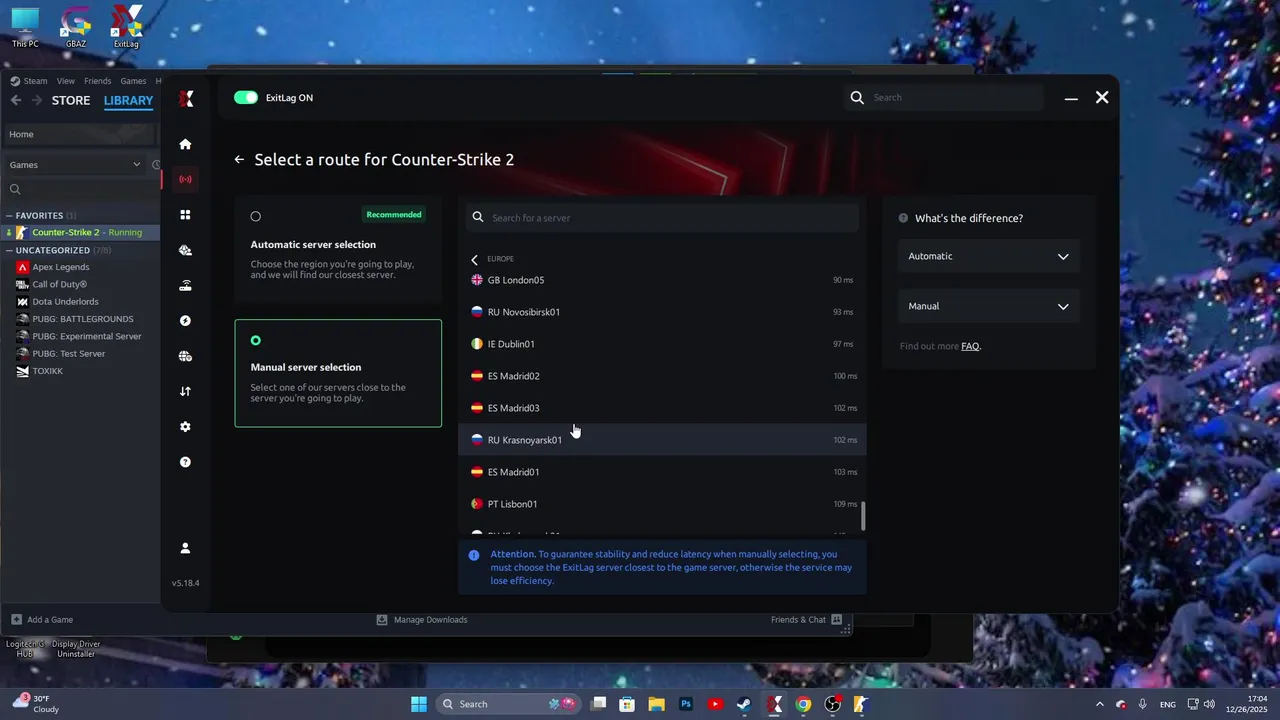
Task: Select the GB London05 server
Action: click(x=662, y=280)
